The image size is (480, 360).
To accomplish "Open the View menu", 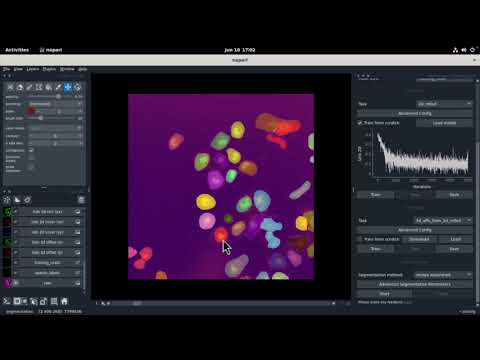I will pos(18,69).
